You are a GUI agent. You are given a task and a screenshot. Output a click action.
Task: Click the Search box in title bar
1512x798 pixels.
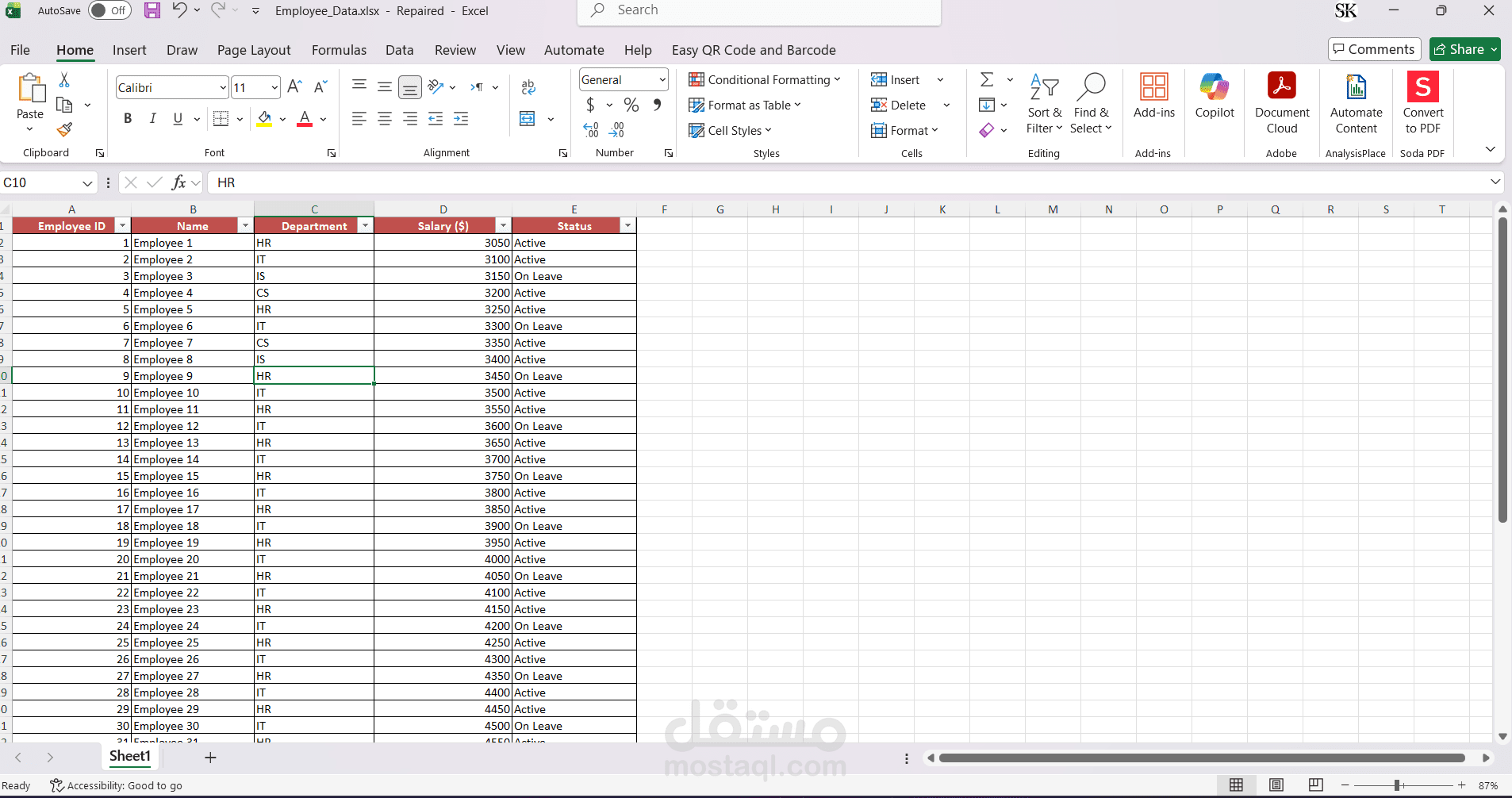point(759,10)
